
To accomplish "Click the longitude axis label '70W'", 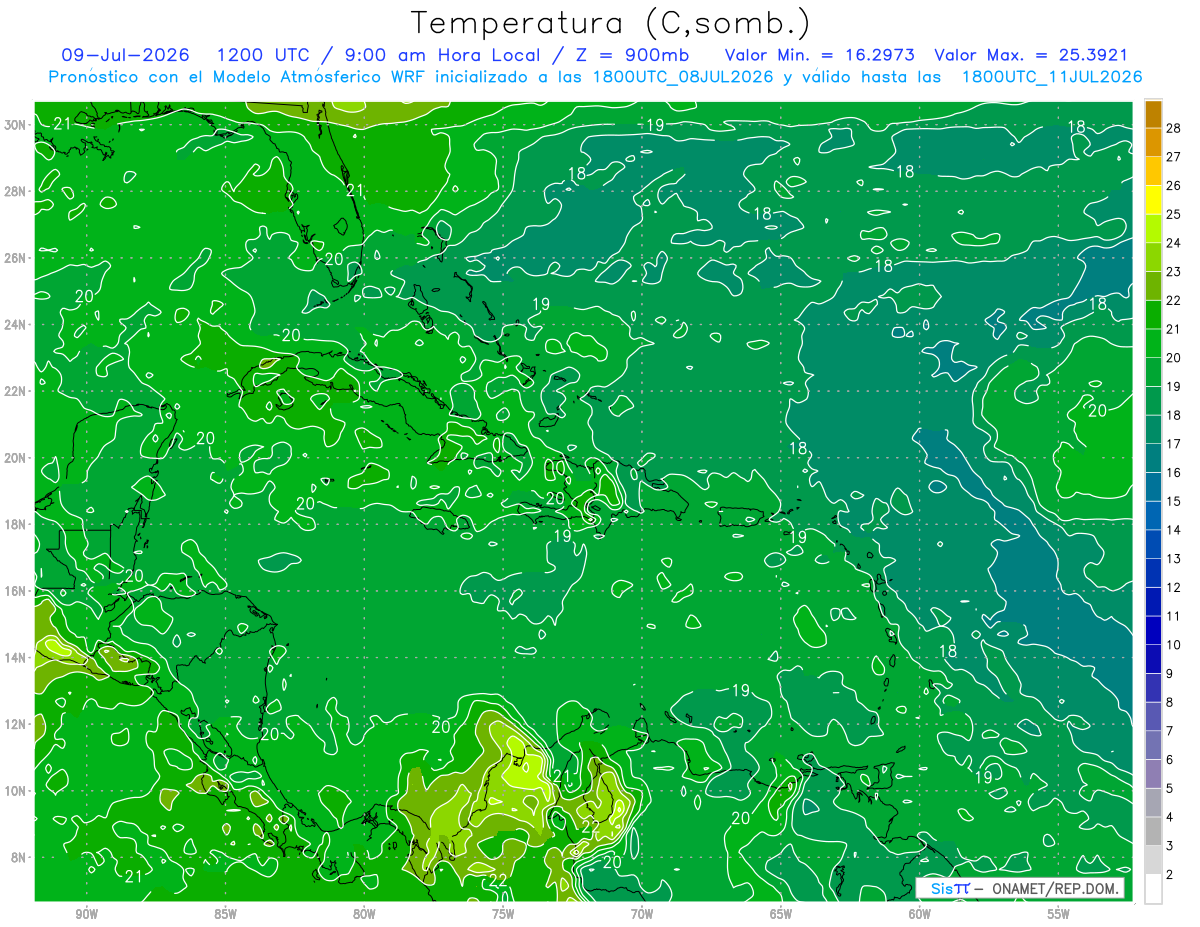I will 642,914.
